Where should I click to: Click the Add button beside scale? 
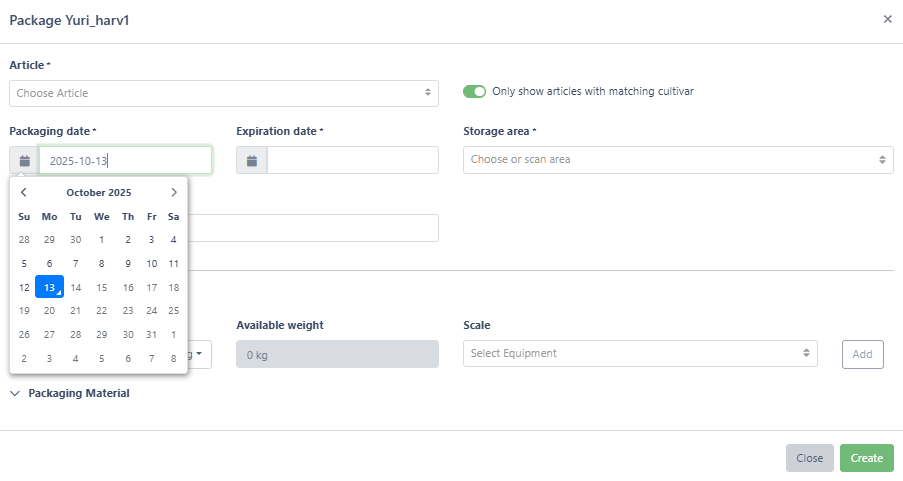click(x=862, y=354)
